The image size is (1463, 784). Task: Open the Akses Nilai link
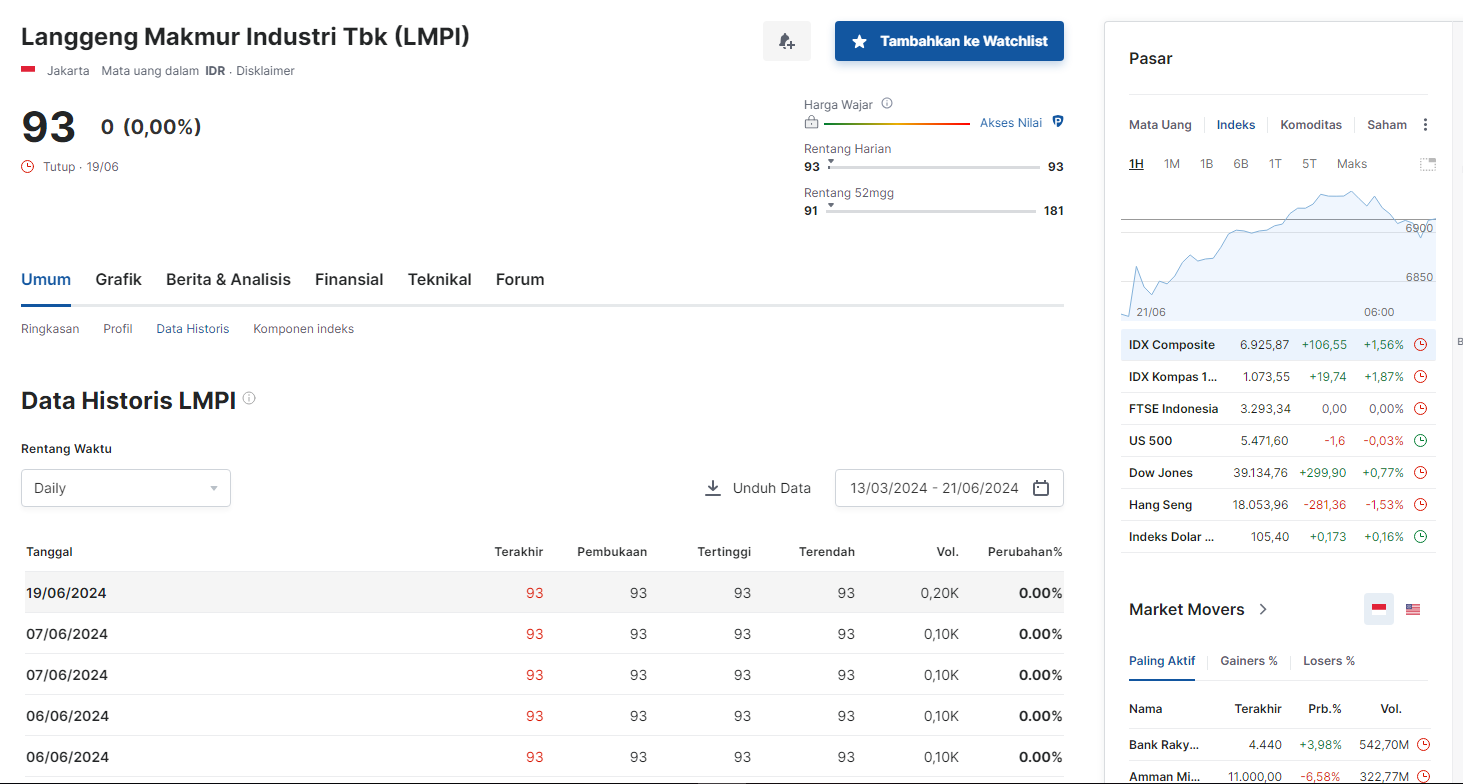point(1010,122)
